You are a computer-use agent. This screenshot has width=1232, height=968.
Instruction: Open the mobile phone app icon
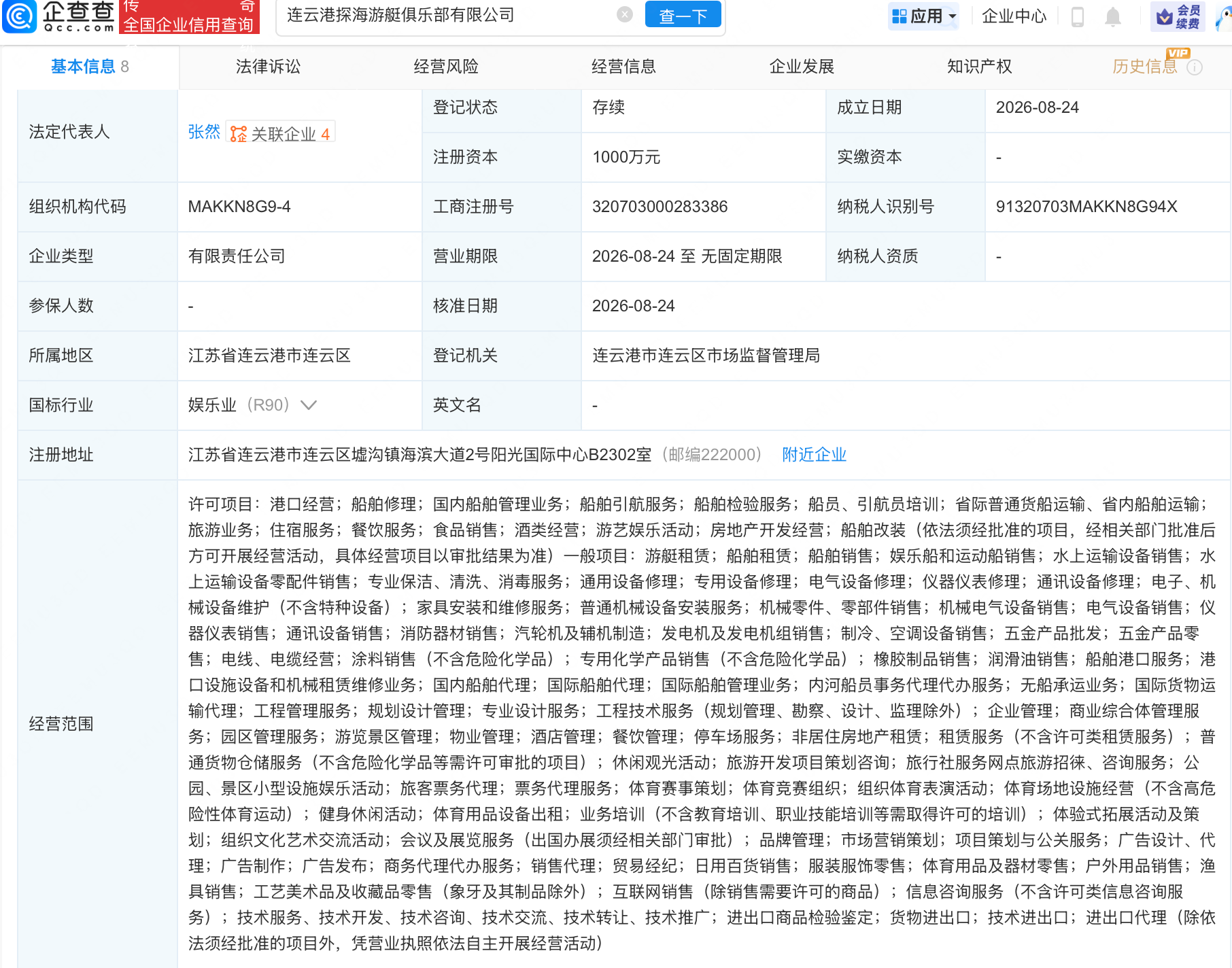pyautogui.click(x=1078, y=16)
